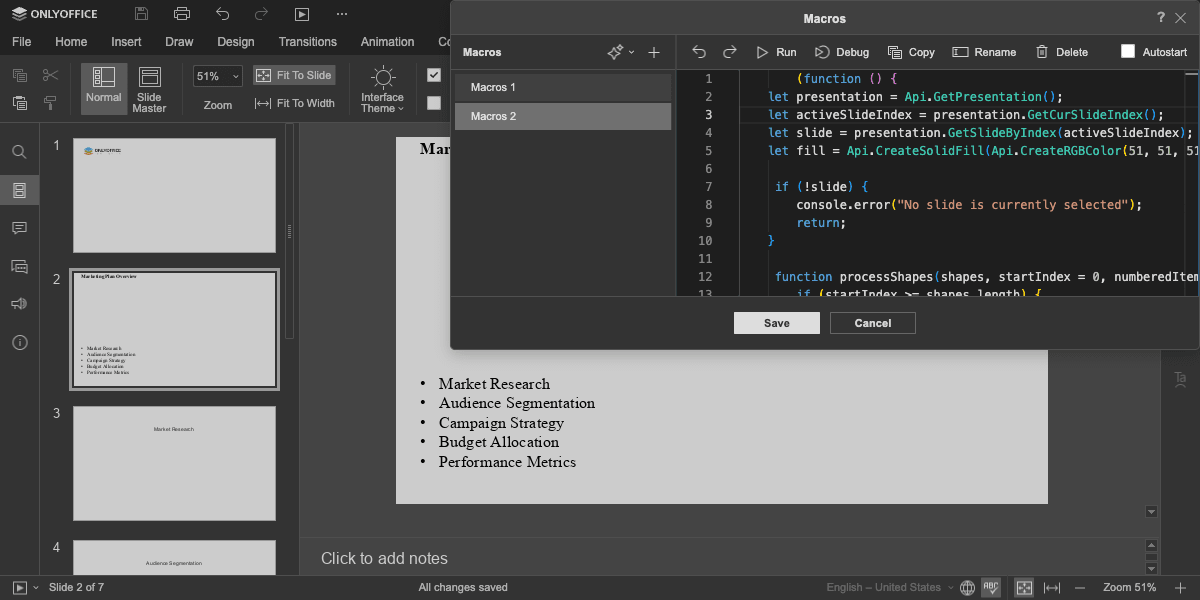Open the 51% zoom dropdown
This screenshot has height=600, width=1200.
218,76
